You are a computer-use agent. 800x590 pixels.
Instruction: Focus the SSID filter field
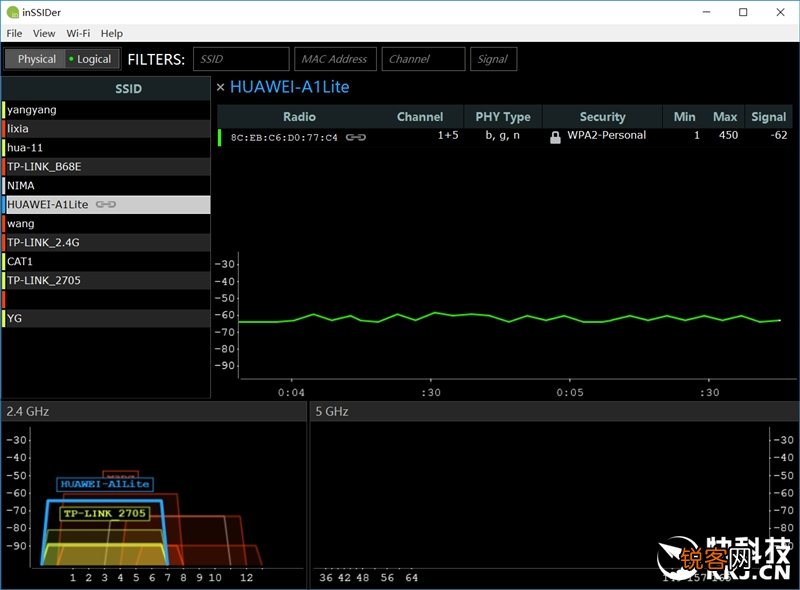(241, 59)
